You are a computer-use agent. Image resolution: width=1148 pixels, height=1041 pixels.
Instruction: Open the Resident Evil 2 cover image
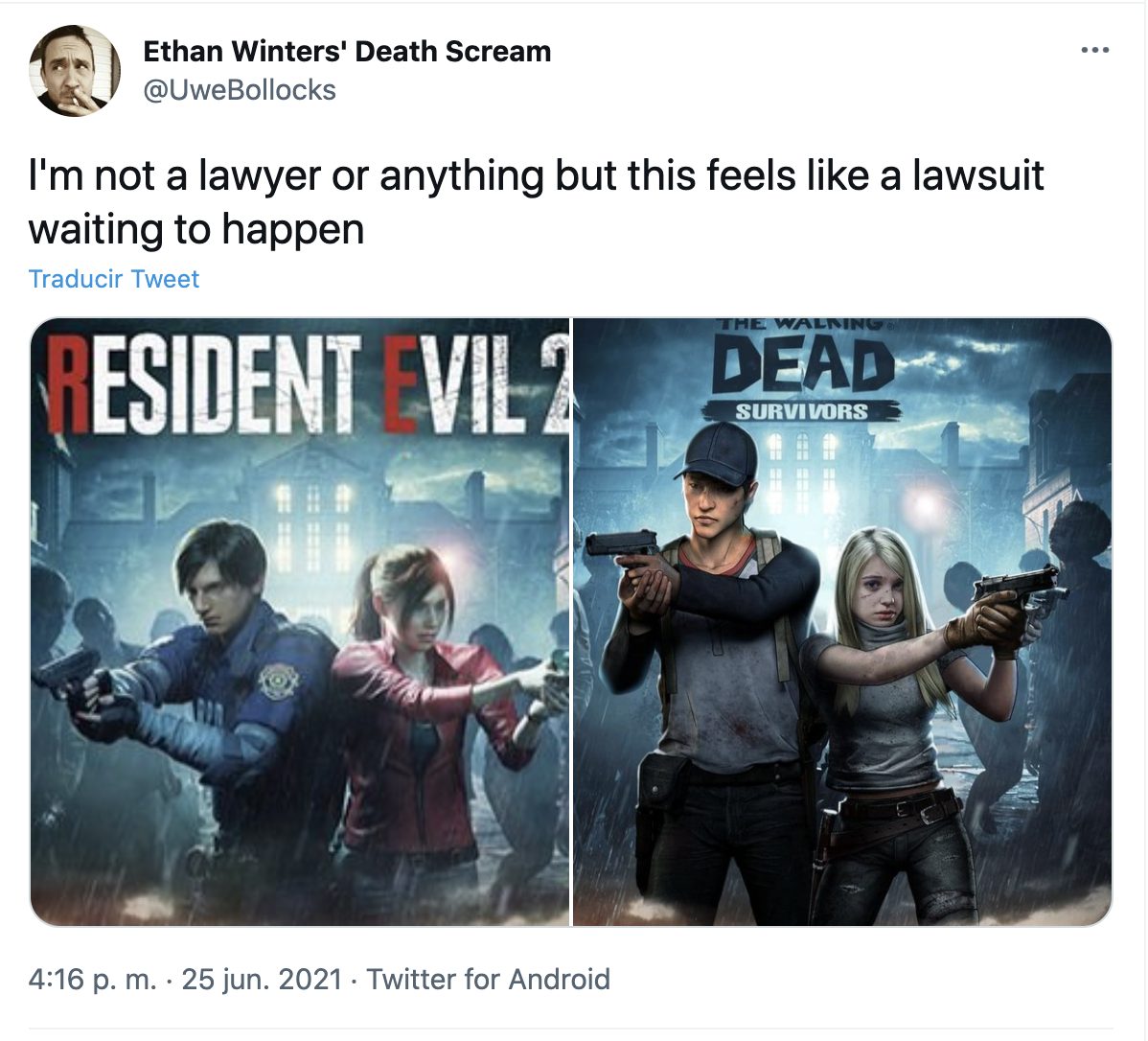pyautogui.click(x=299, y=622)
